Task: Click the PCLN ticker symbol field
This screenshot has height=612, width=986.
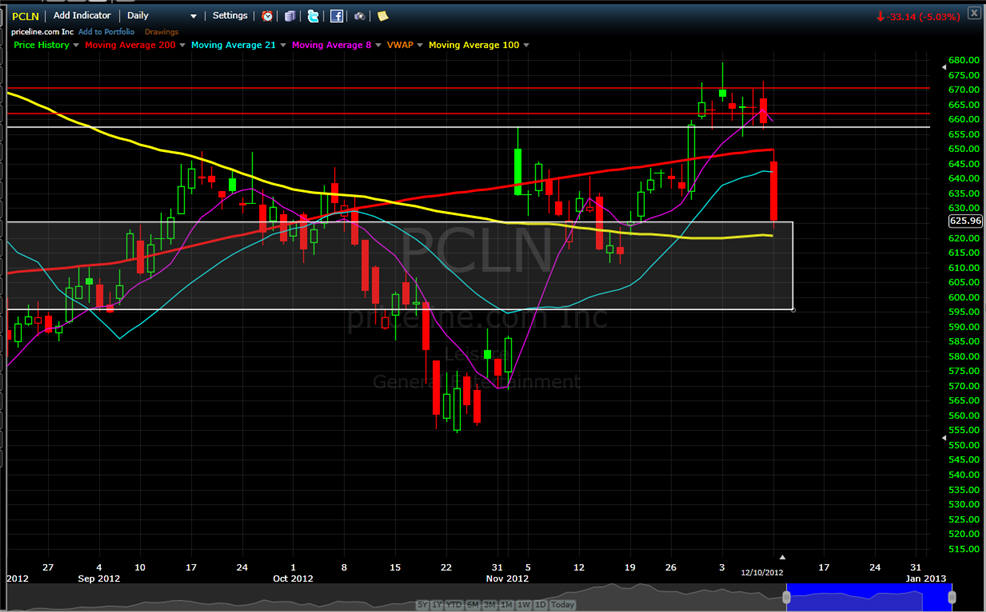Action: point(25,16)
